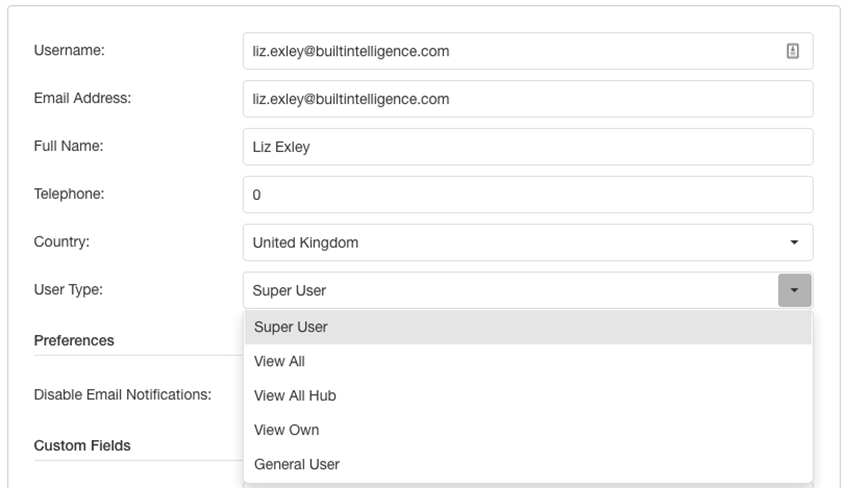Click the 'Full Name:' label
Viewport: 846px width, 488px height.
69,146
